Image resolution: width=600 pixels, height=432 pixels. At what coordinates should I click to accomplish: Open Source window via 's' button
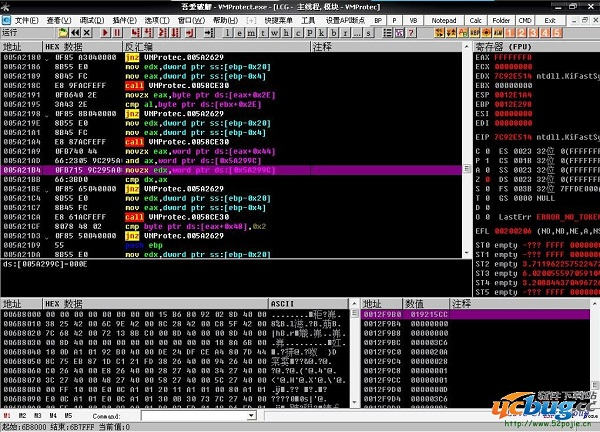pyautogui.click(x=368, y=33)
